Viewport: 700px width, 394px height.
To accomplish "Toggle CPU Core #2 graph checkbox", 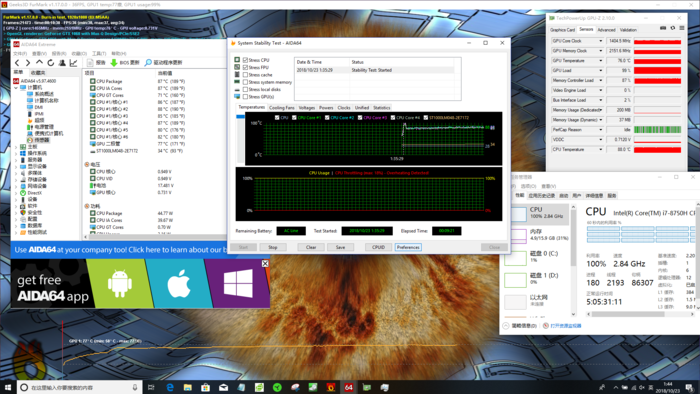I will click(x=327, y=118).
